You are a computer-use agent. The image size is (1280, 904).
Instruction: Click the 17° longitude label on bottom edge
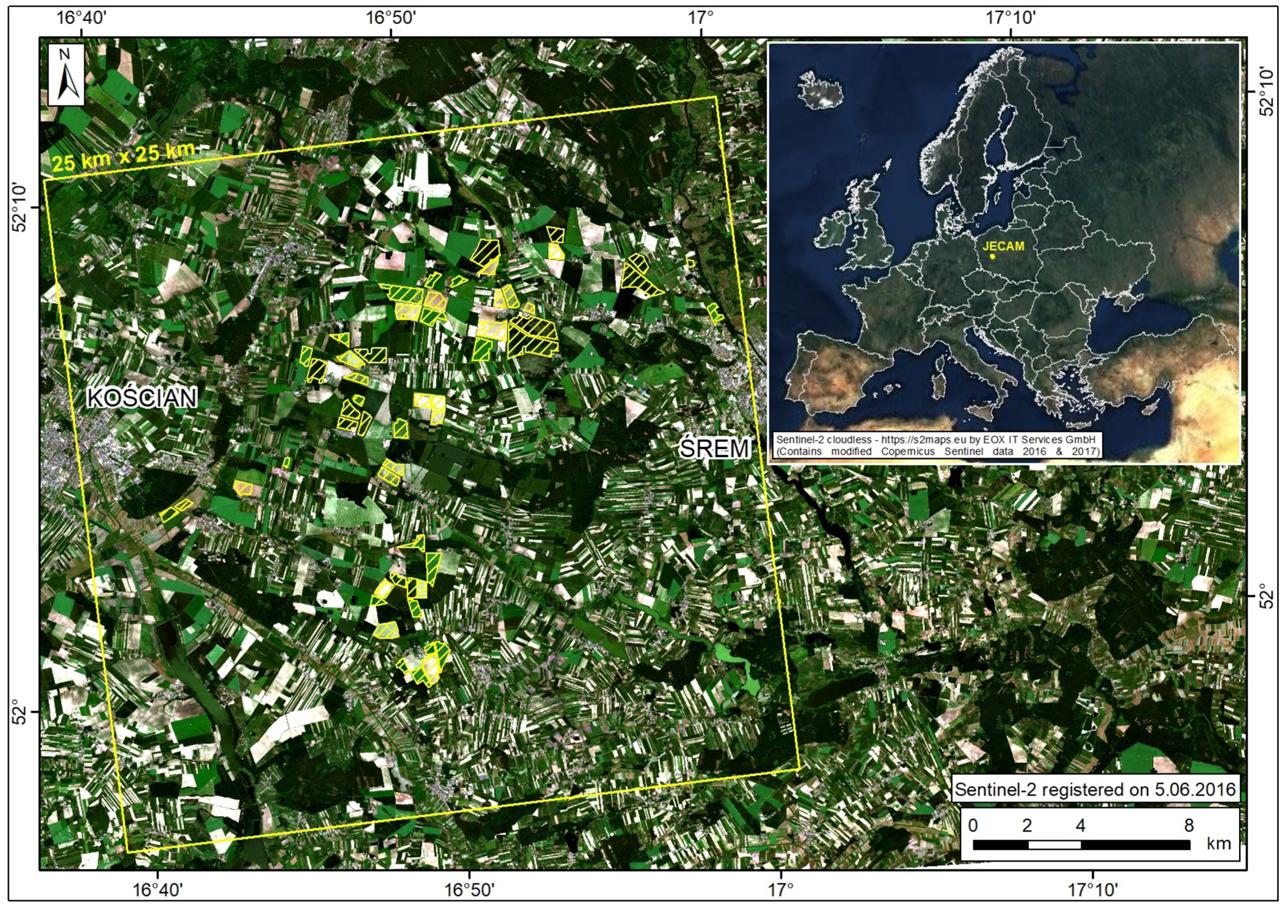tap(780, 887)
